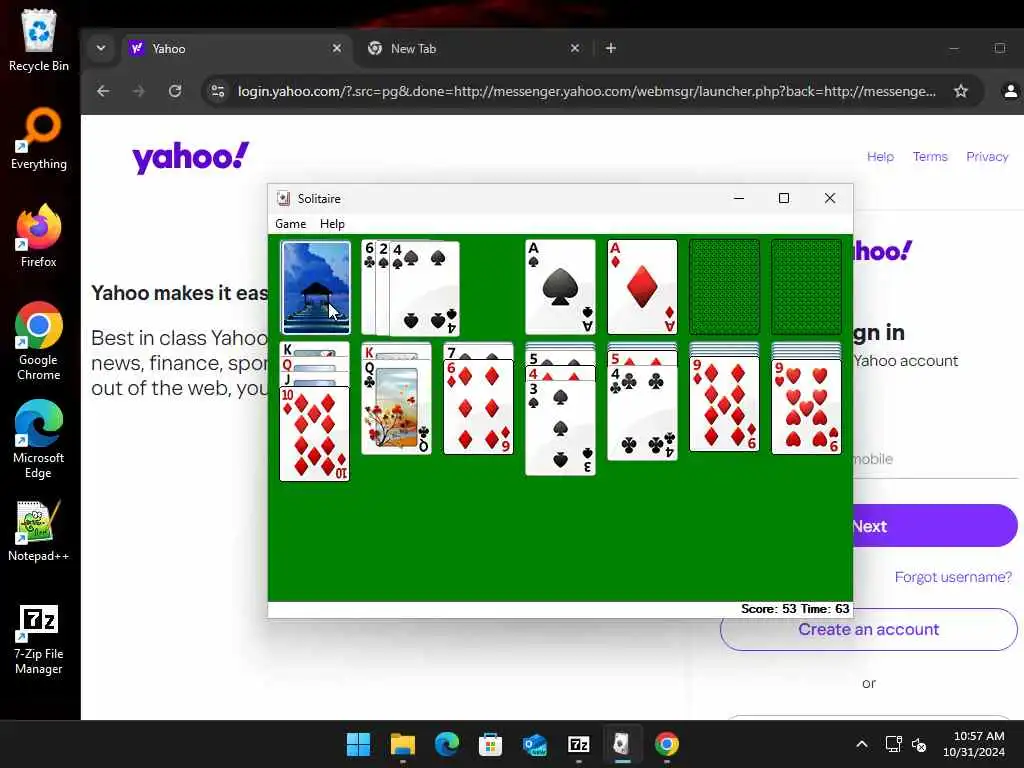Open the Recycle Bin desktop icon
The height and width of the screenshot is (768, 1024).
(39, 40)
